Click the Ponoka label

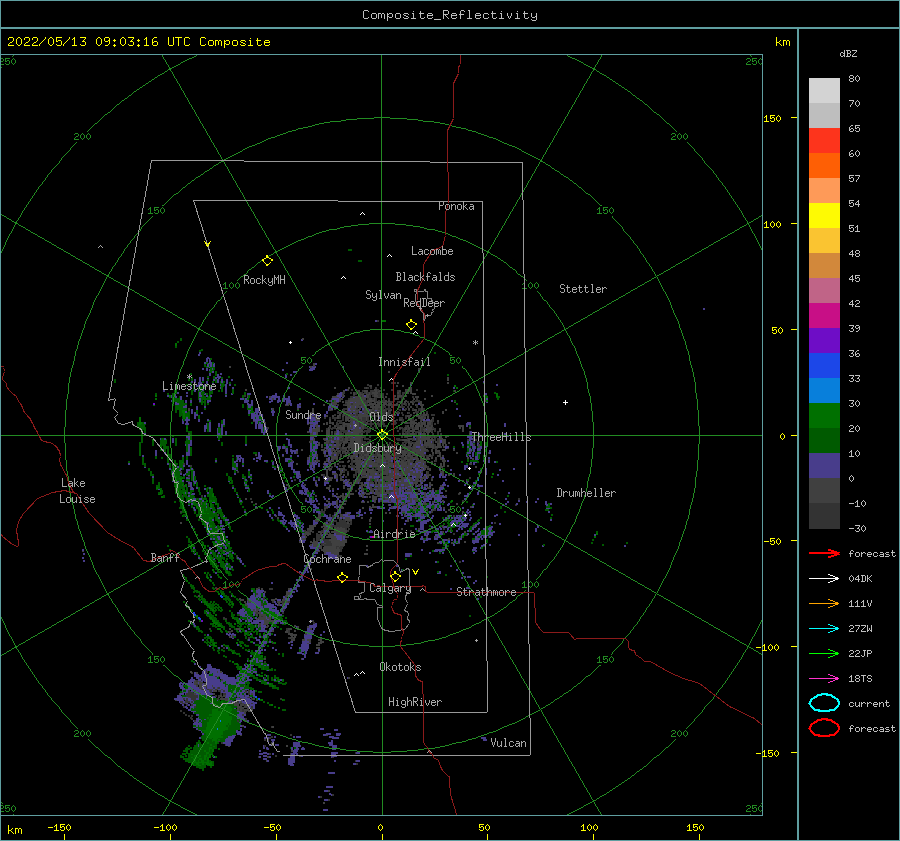[x=456, y=206]
